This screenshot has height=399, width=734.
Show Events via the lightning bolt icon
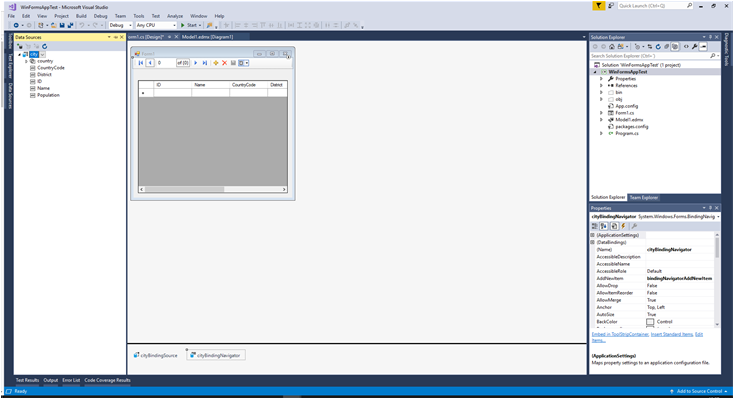click(624, 226)
